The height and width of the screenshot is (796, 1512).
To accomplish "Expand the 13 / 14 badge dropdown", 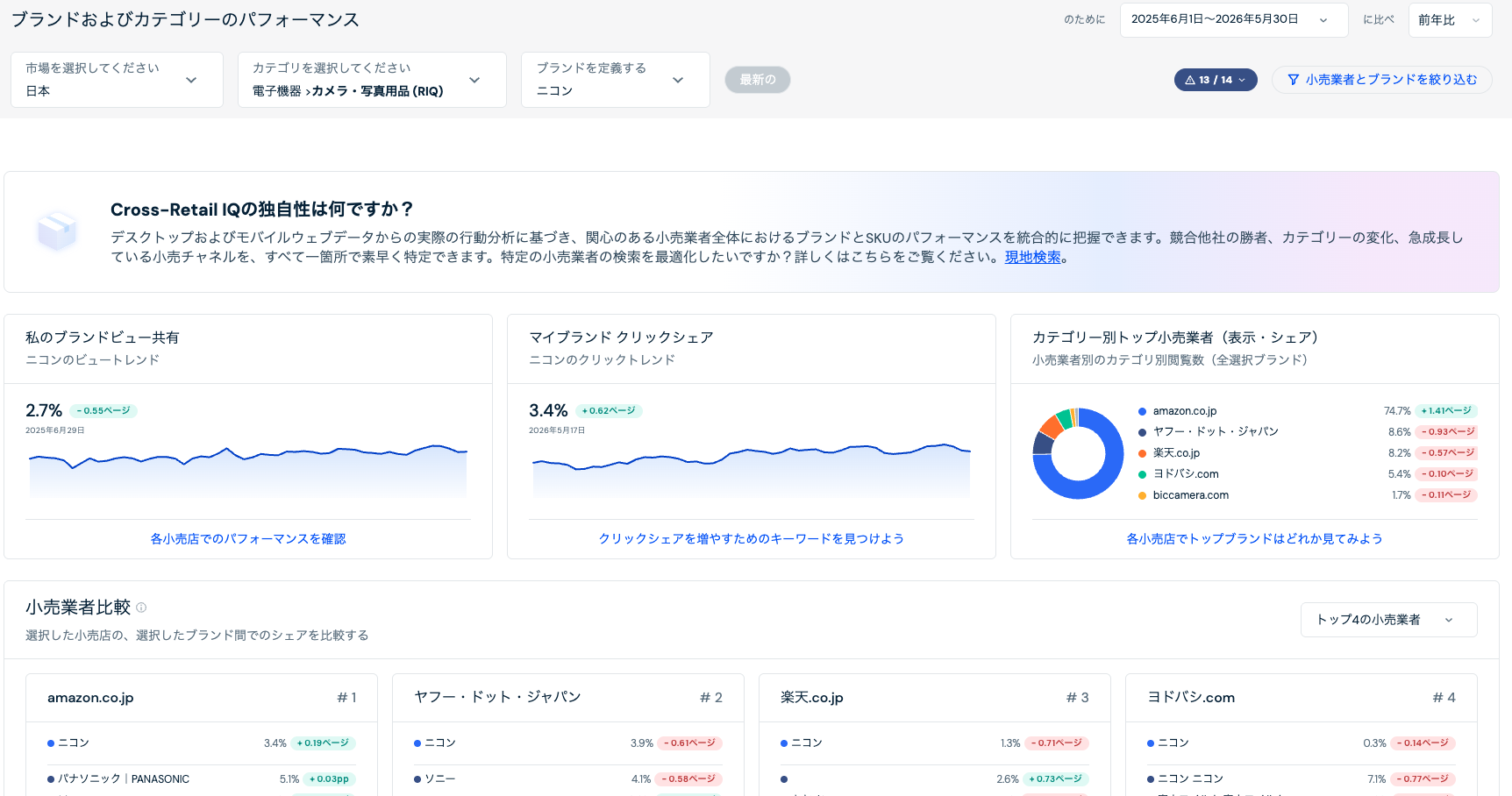I will [x=1216, y=80].
